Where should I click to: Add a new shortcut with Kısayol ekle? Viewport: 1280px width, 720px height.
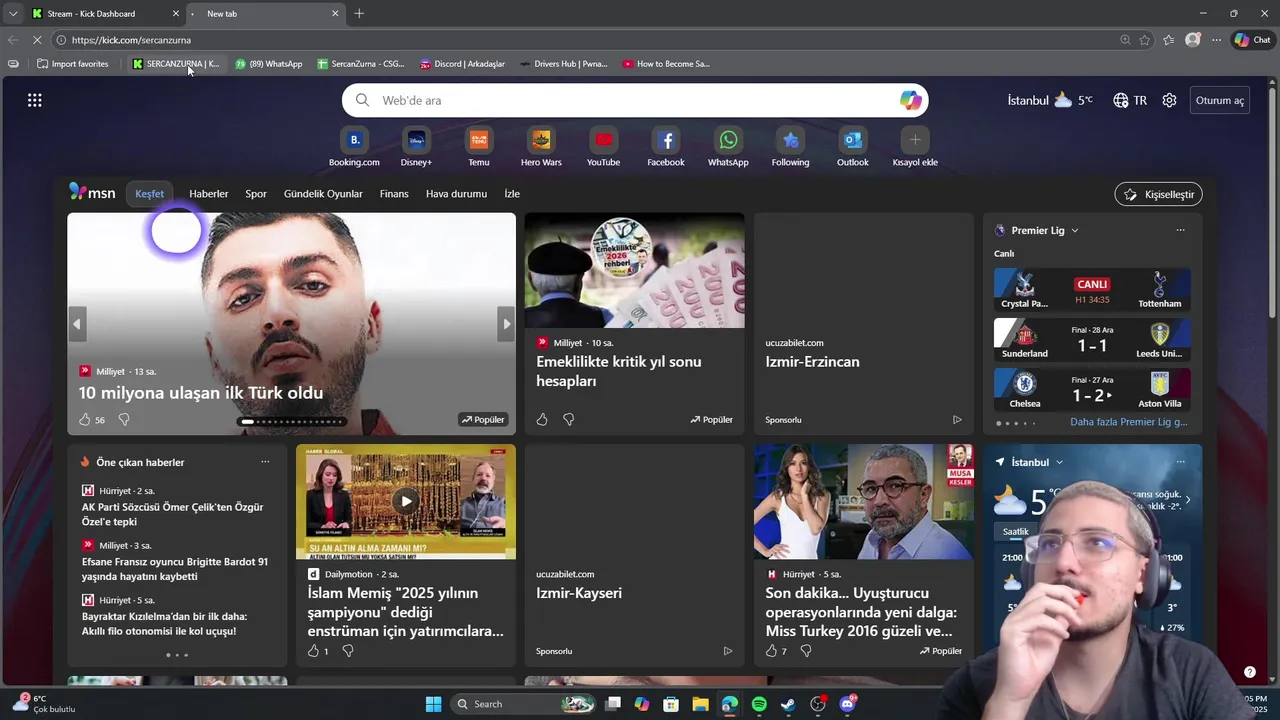coord(915,146)
